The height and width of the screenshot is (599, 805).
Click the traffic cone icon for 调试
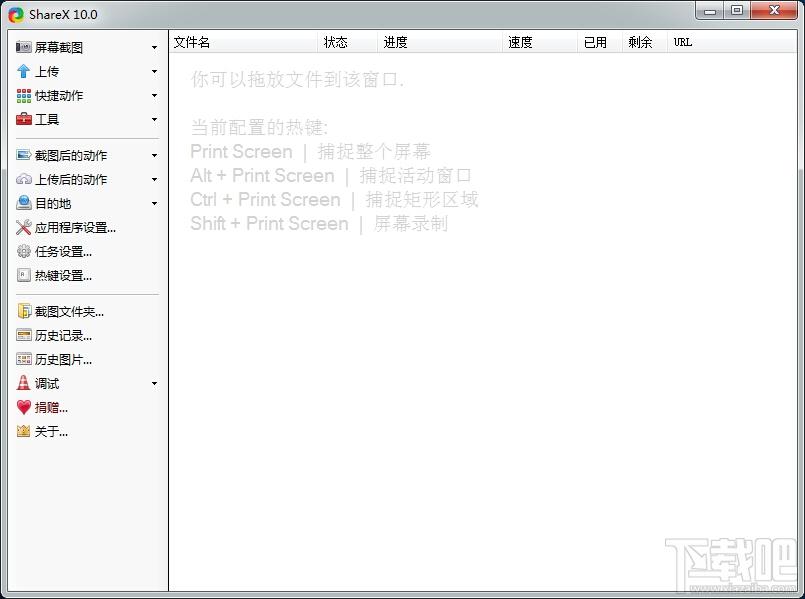coord(24,383)
